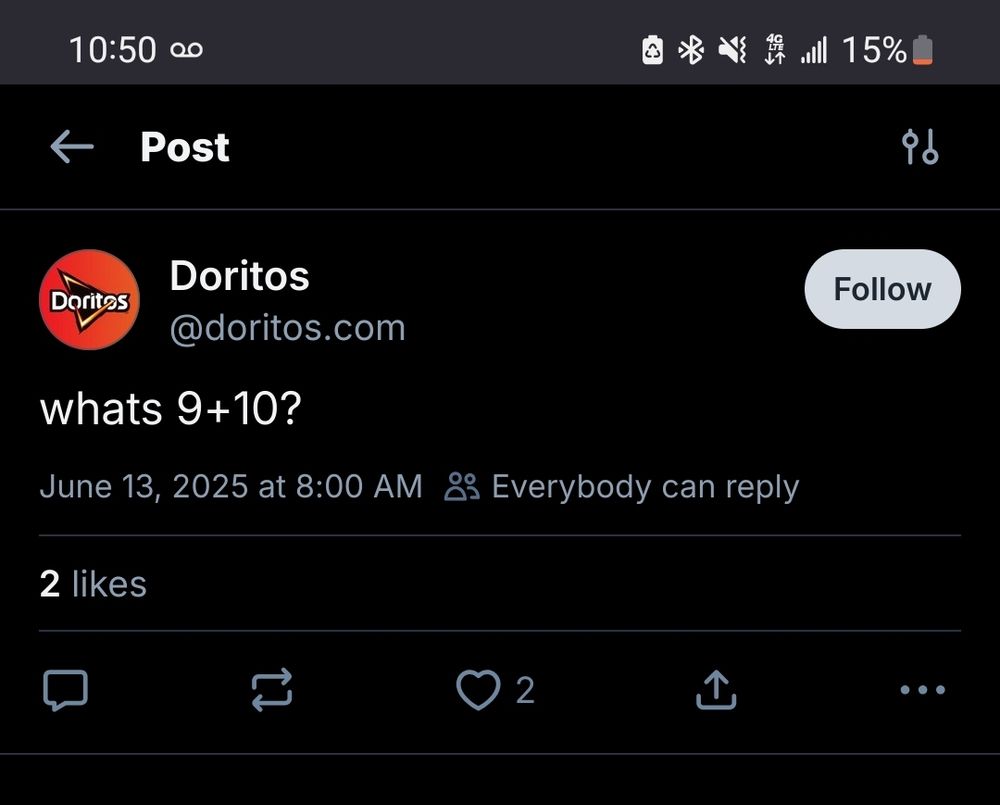This screenshot has height=805, width=1000.
Task: Open the '2 likes' list
Action: click(x=92, y=584)
